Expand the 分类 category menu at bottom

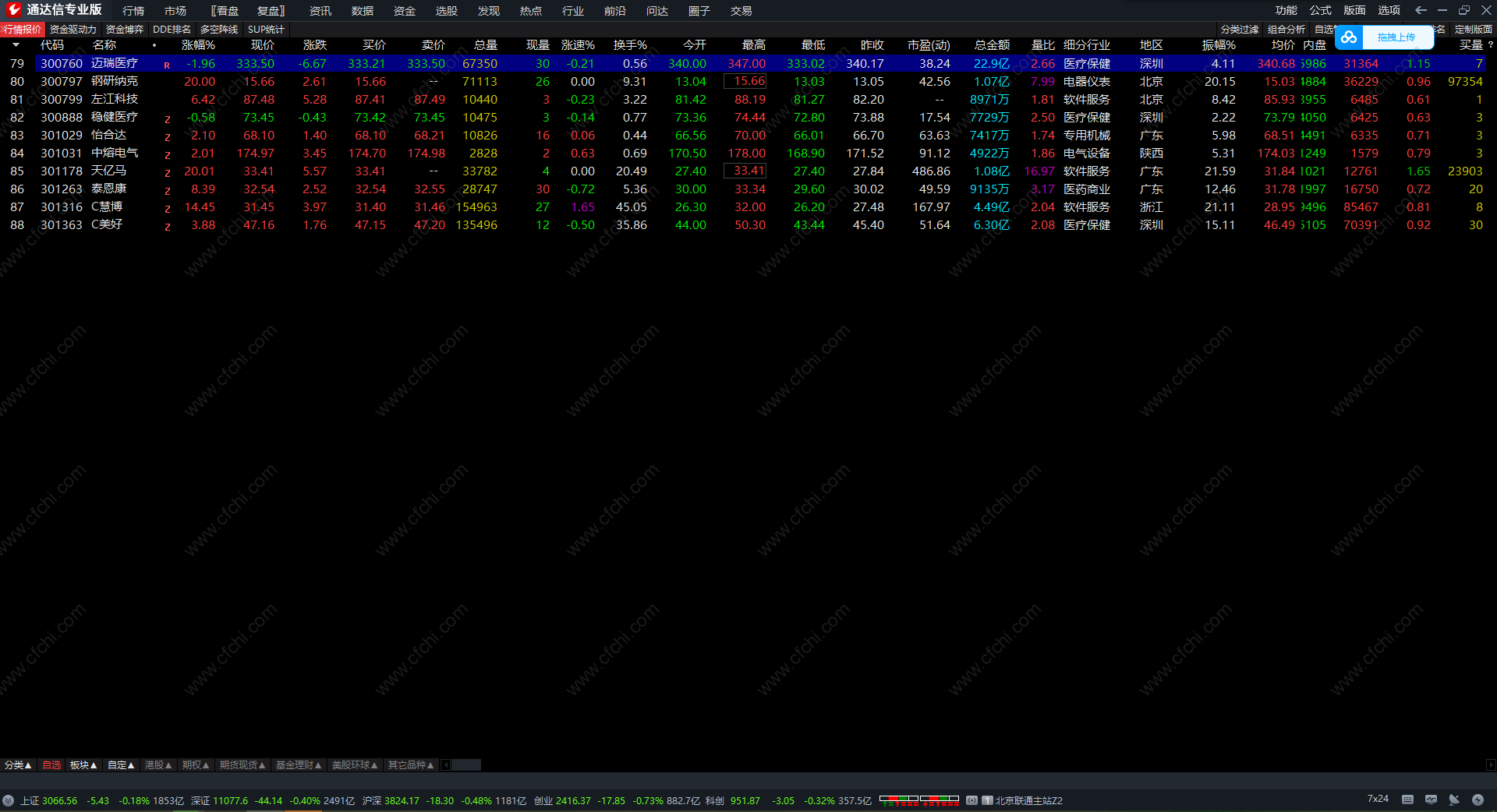click(x=18, y=765)
